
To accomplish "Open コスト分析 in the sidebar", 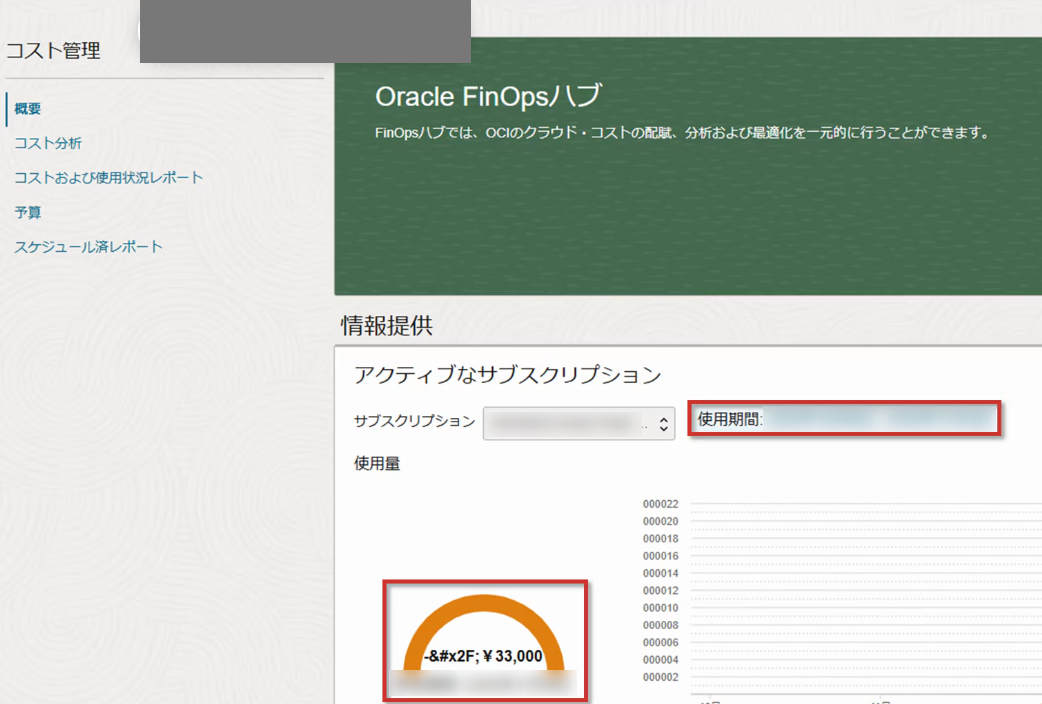I will [x=48, y=144].
